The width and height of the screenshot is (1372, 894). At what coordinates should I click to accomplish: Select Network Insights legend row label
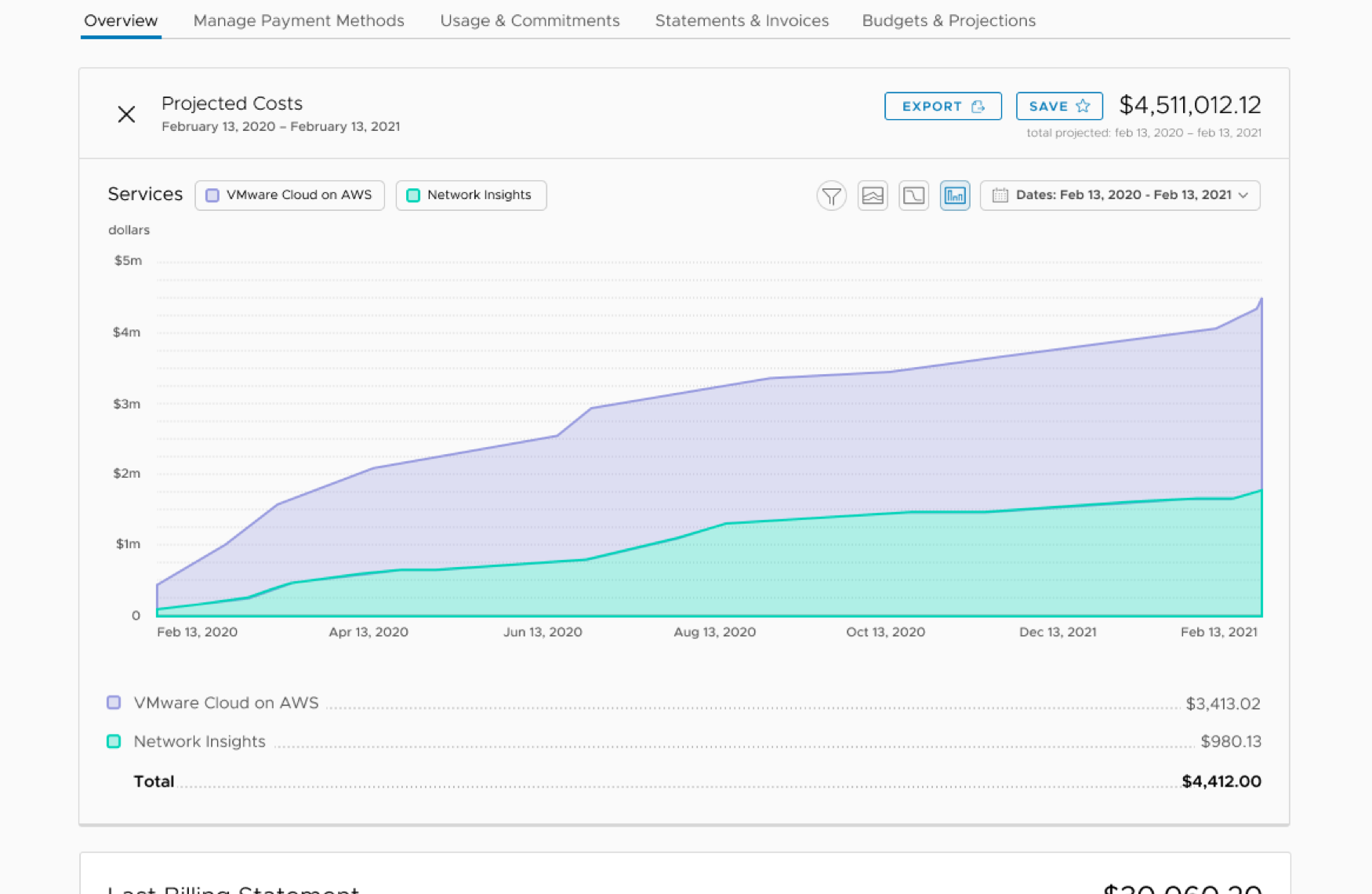click(x=199, y=741)
